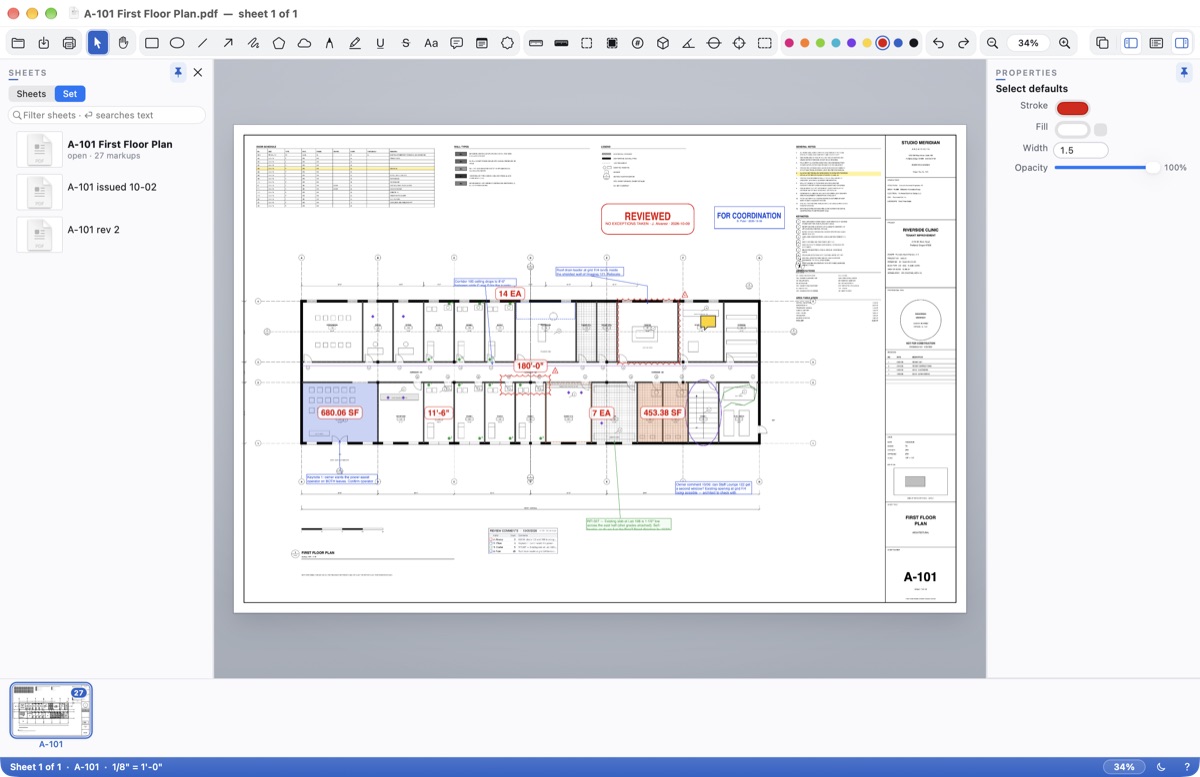
Task: Select the Cloud markup tool
Action: tap(304, 43)
